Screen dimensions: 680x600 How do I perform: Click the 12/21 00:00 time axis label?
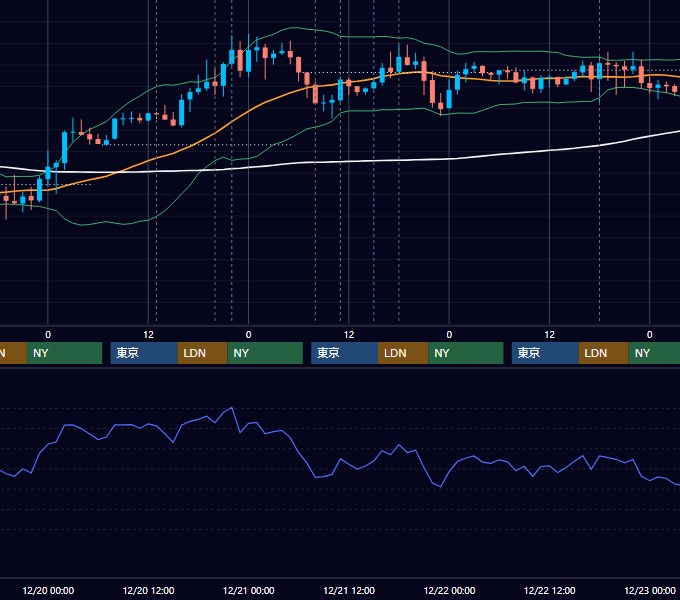[x=248, y=590]
